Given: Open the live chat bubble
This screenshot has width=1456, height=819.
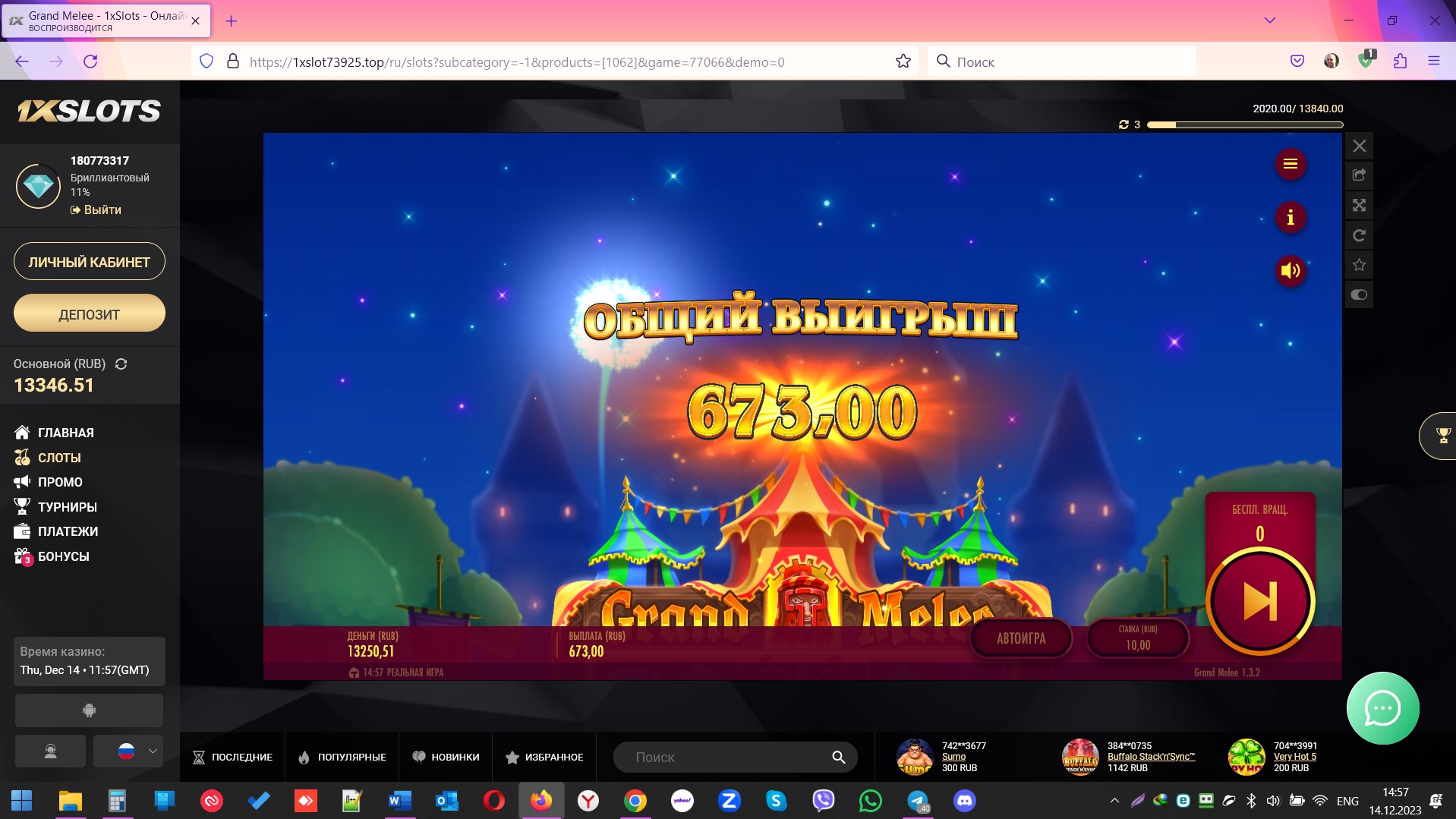Looking at the screenshot, I should (x=1382, y=708).
